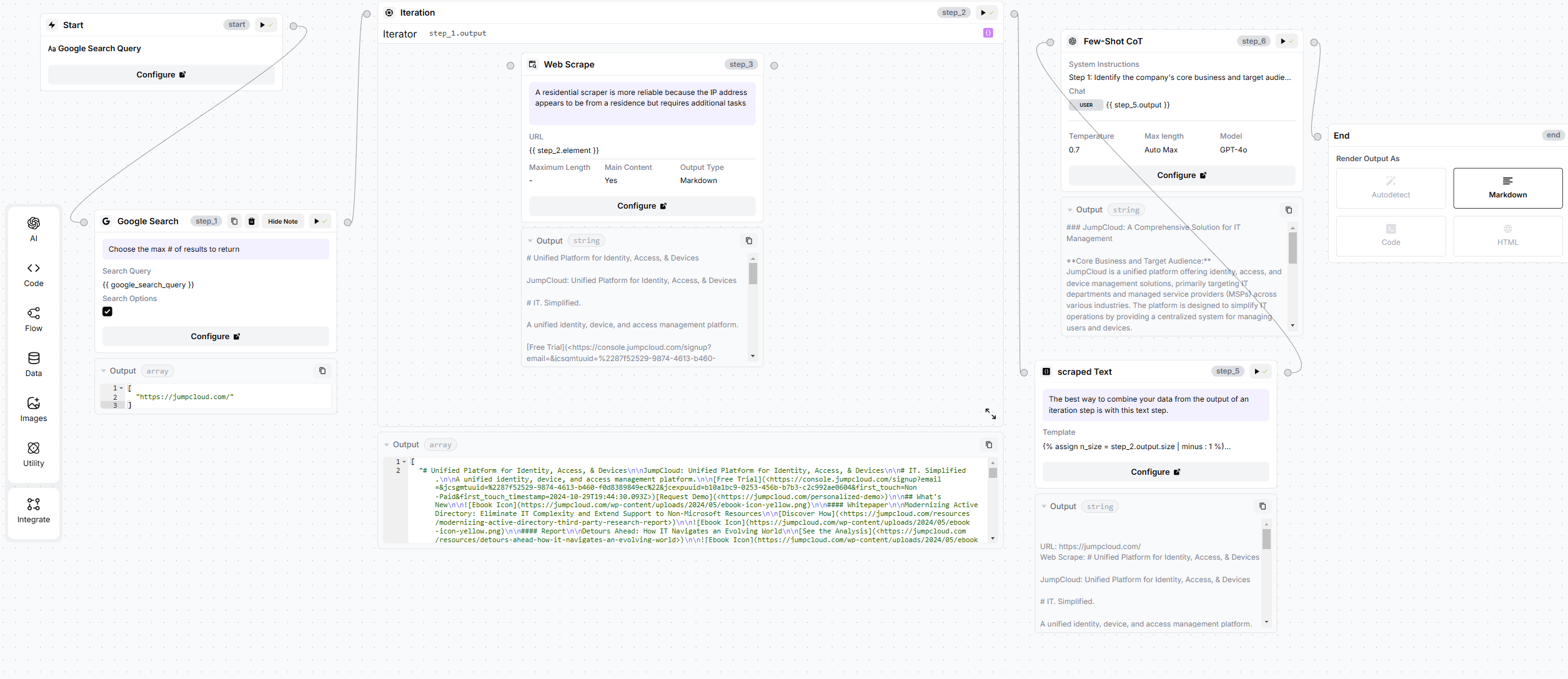
Task: Copy the Web Scrape output
Action: (749, 240)
